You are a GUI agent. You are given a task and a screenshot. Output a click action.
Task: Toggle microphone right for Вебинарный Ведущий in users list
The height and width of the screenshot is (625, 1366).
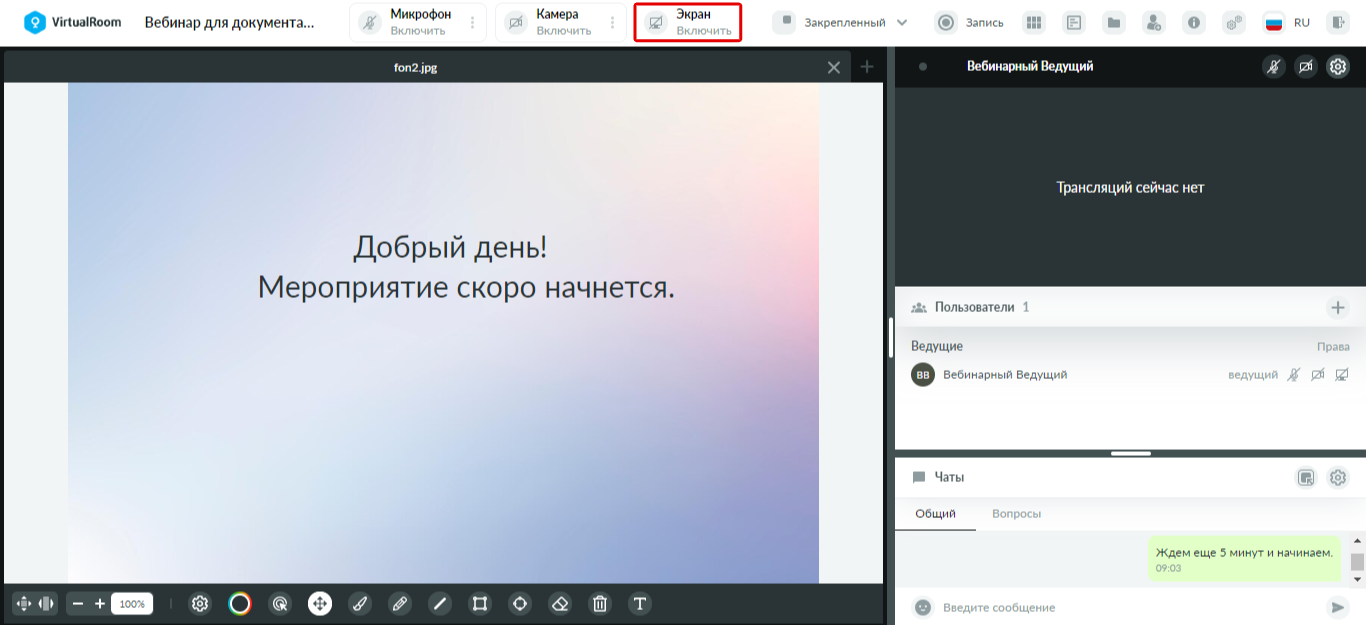pyautogui.click(x=1293, y=375)
